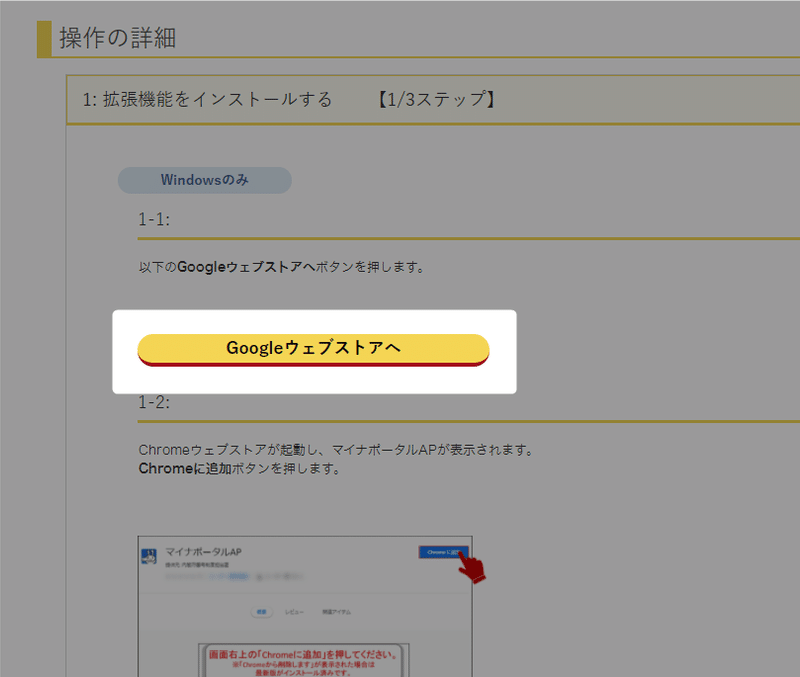
Task: Click the 1-2: sub-step heading
Action: [154, 402]
